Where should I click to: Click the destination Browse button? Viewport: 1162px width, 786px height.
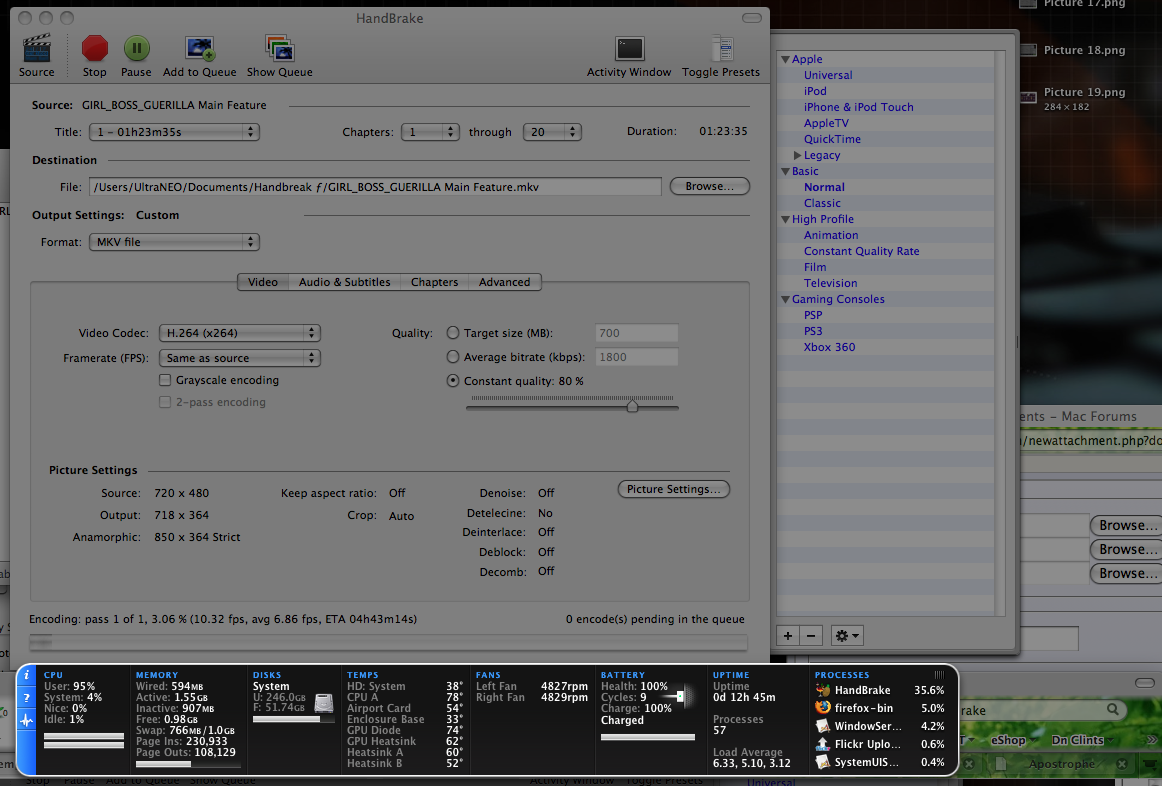[x=710, y=186]
